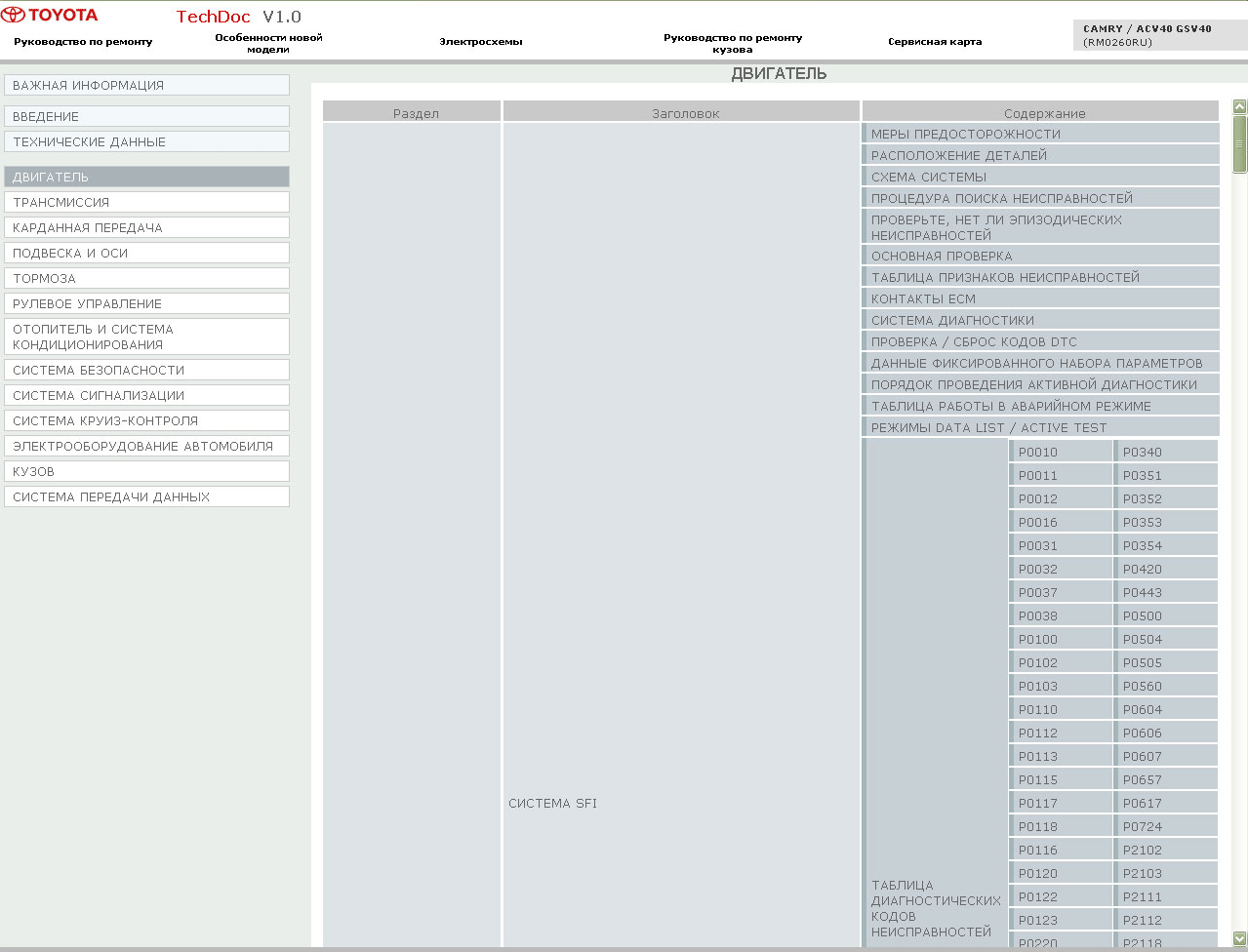The width and height of the screenshot is (1248, 952).
Task: Open ПОРЯДОК ПРОВЕДЕНИЯ АКТИВНОЙ ДИАГНОСТИКИ
Action: pyautogui.click(x=1040, y=384)
